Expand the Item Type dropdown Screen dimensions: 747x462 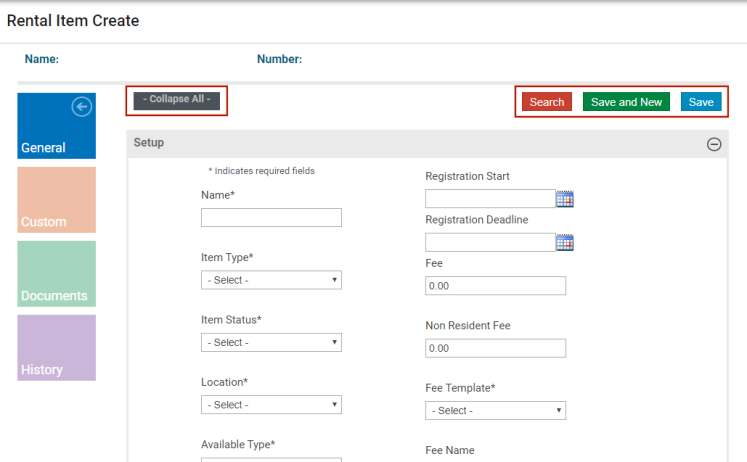tap(271, 280)
